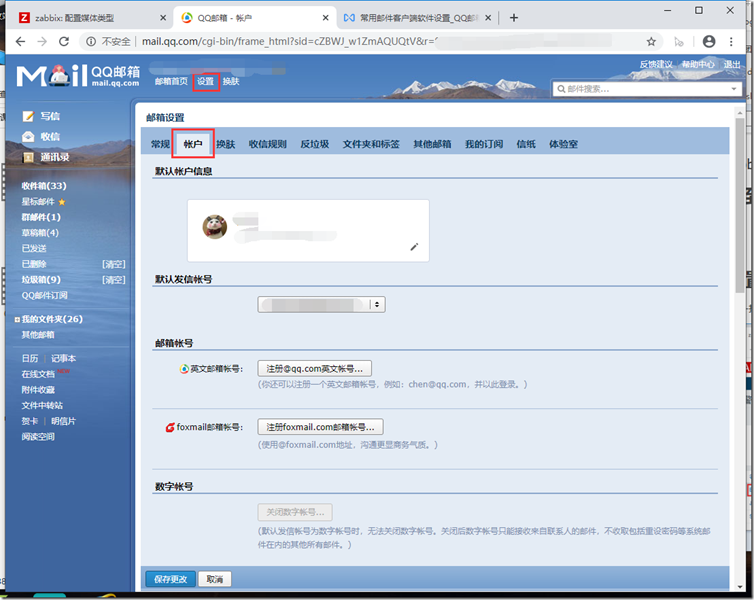Click the 帮助中心 link
Screen dimensions: 754x600
point(698,64)
